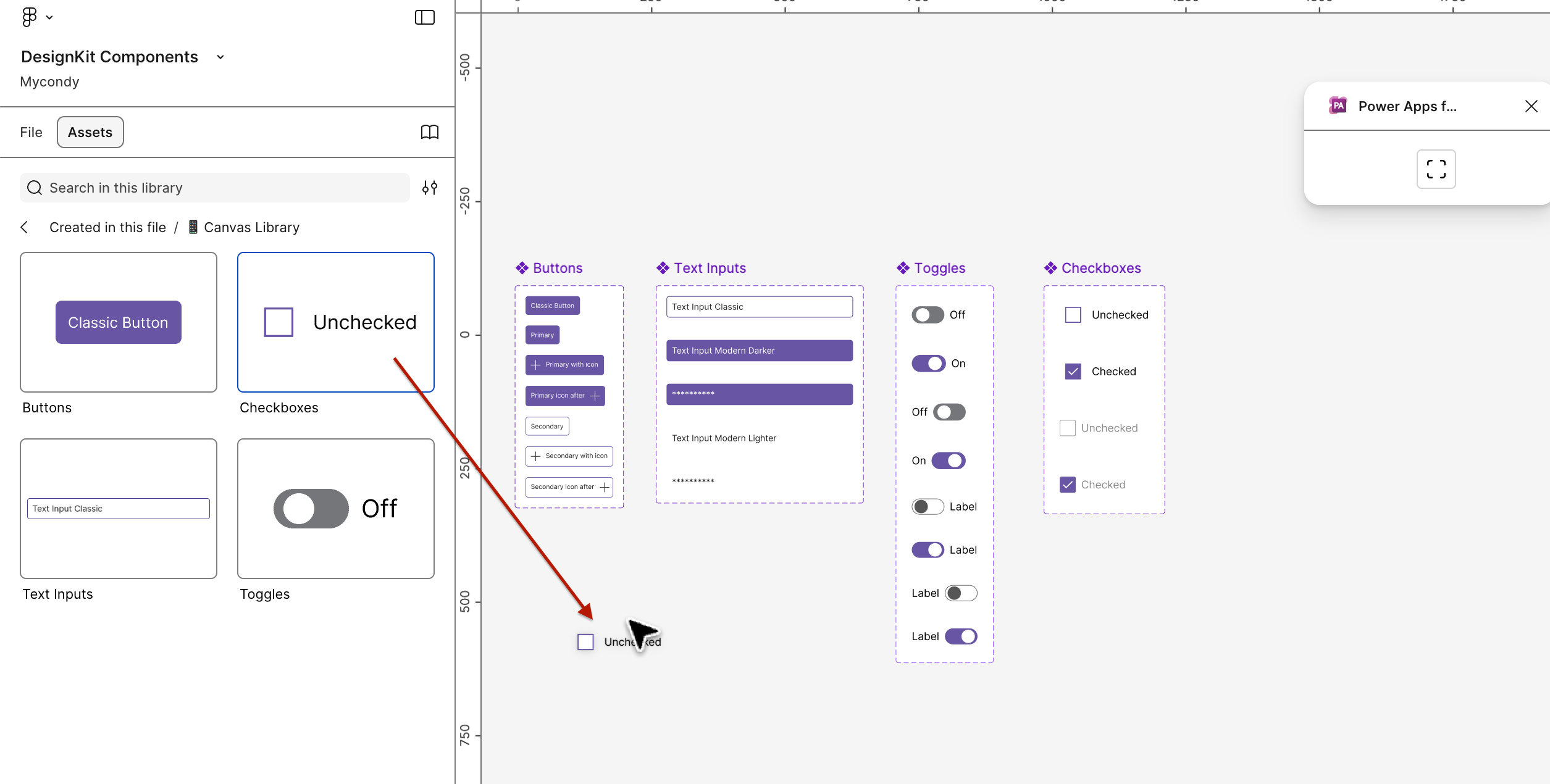This screenshot has height=784, width=1550.
Task: Select the Assets tab
Action: coord(90,132)
